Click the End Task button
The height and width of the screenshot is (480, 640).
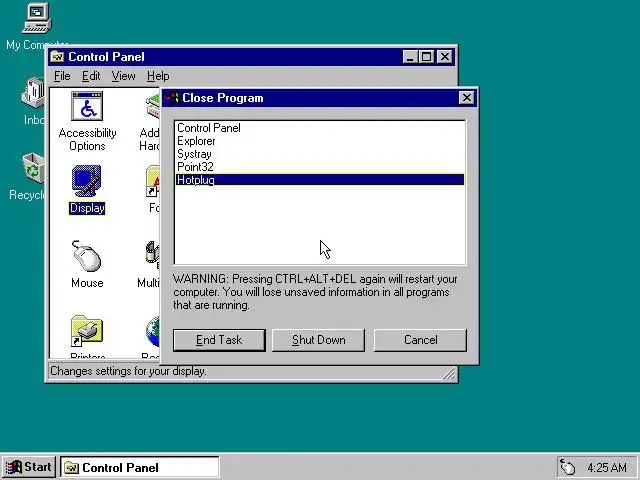[x=219, y=340]
